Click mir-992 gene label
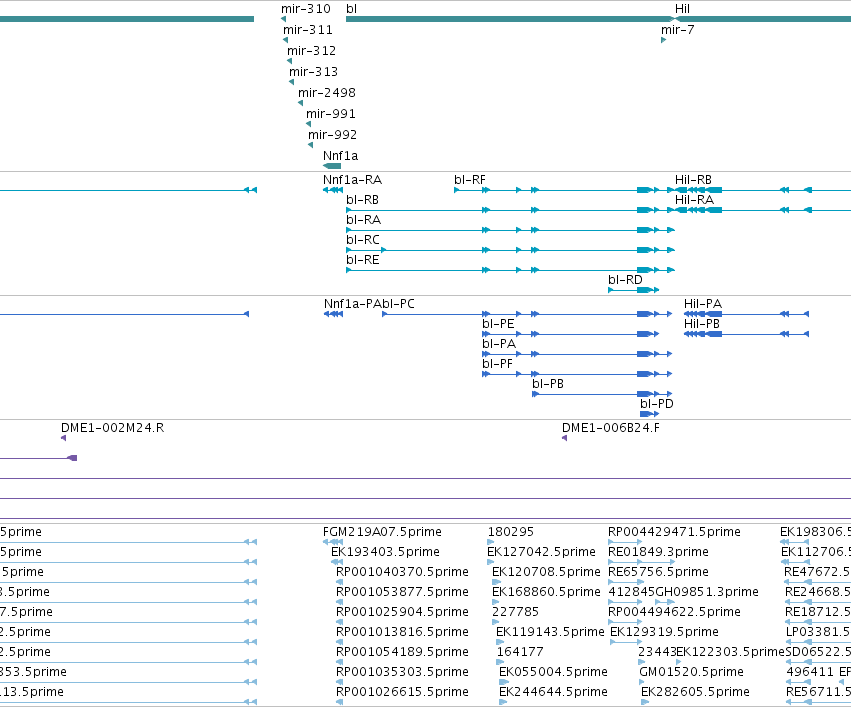851x707 pixels. (332, 135)
